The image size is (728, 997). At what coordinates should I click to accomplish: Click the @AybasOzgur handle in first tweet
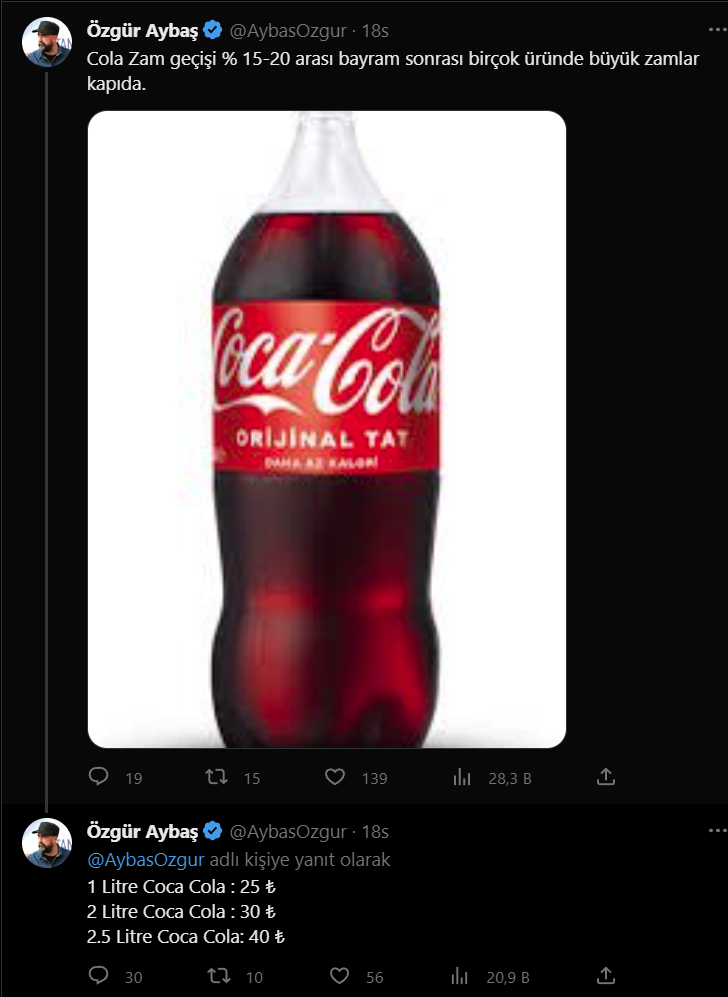(289, 32)
